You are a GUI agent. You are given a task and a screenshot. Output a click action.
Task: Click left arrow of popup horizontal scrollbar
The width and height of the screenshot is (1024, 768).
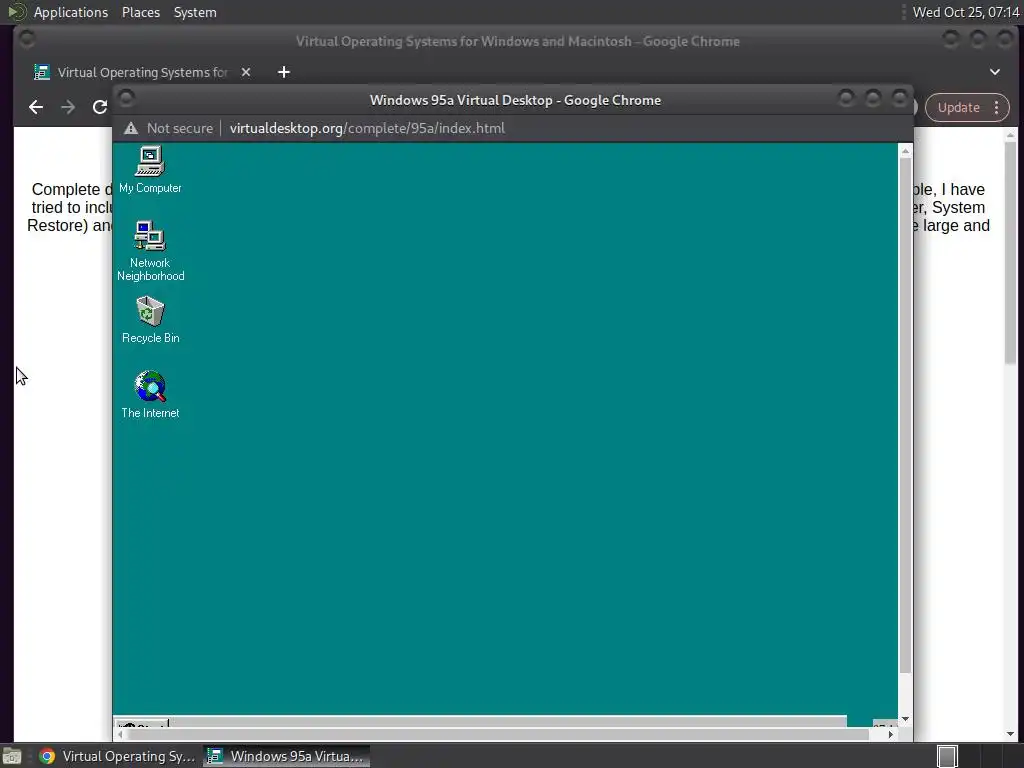pyautogui.click(x=120, y=734)
